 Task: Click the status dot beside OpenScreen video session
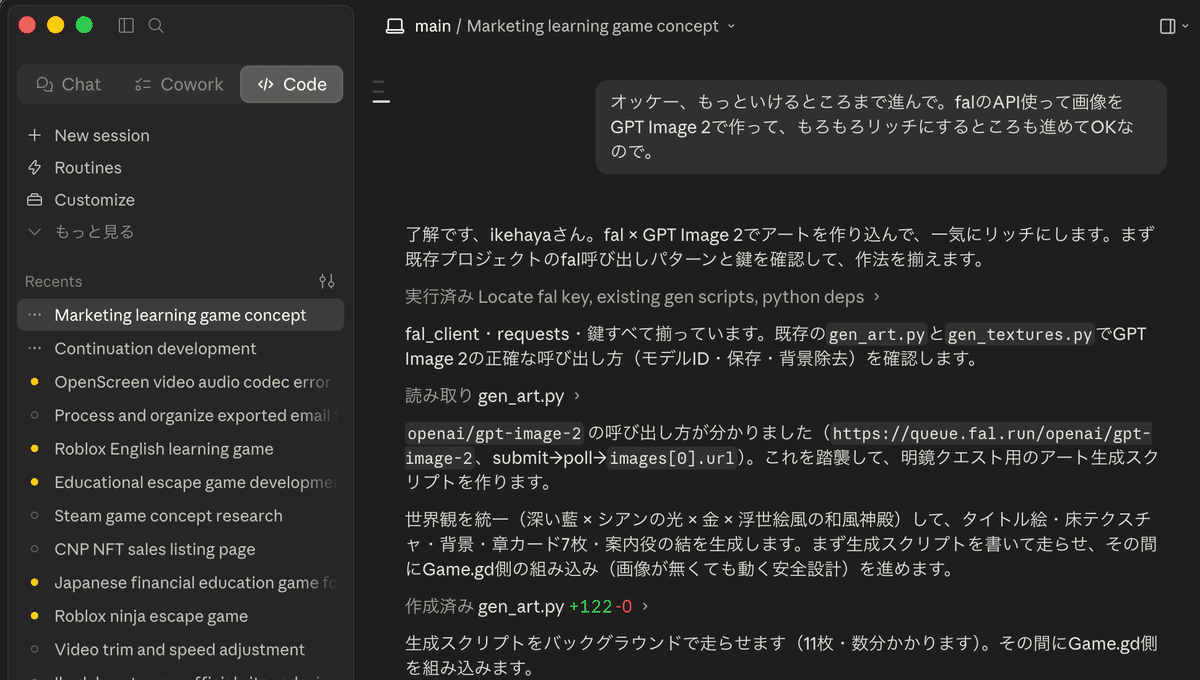point(35,382)
